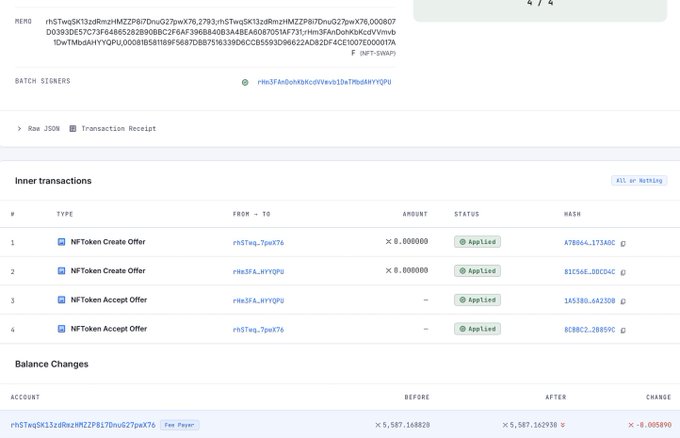
Task: Click the STATUS column header
Action: 467,214
